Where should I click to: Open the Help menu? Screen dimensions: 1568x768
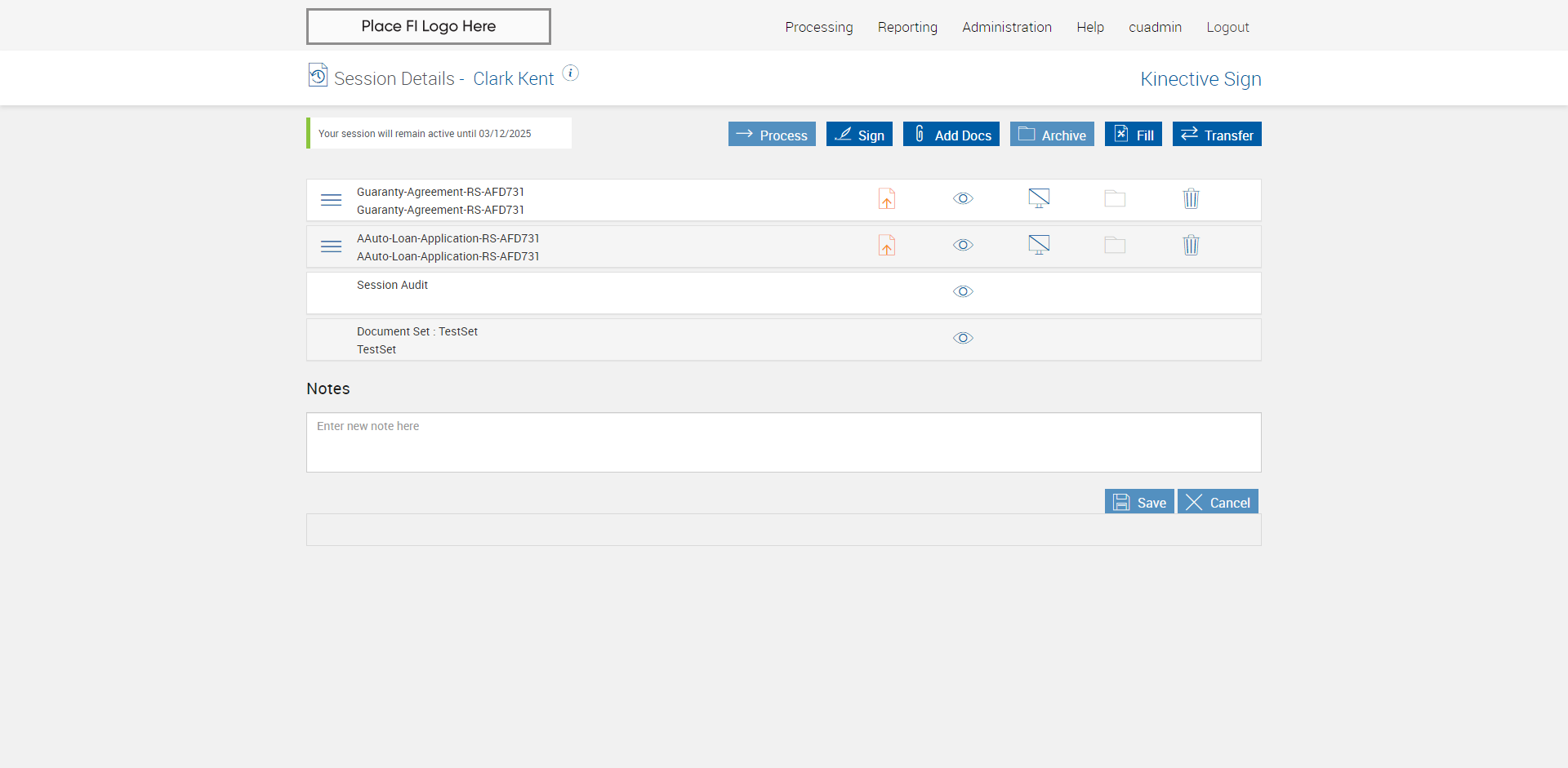(x=1090, y=27)
